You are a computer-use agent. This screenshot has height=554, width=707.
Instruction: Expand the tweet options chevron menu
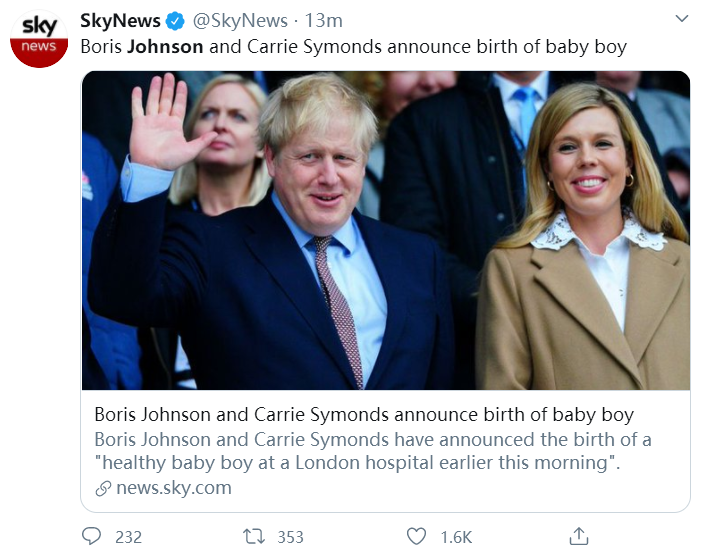pyautogui.click(x=681, y=19)
